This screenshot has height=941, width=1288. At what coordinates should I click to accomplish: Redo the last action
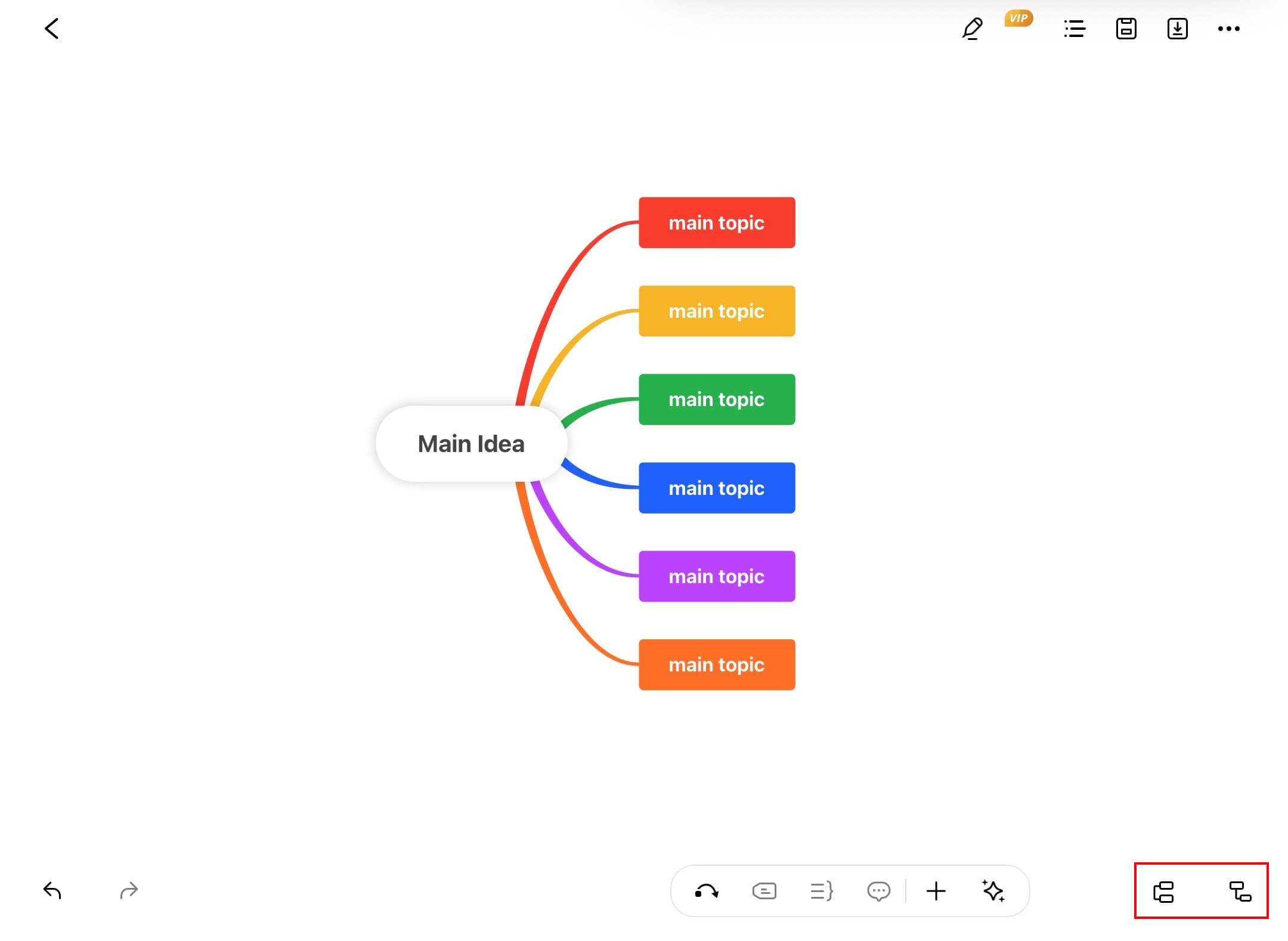[x=129, y=890]
